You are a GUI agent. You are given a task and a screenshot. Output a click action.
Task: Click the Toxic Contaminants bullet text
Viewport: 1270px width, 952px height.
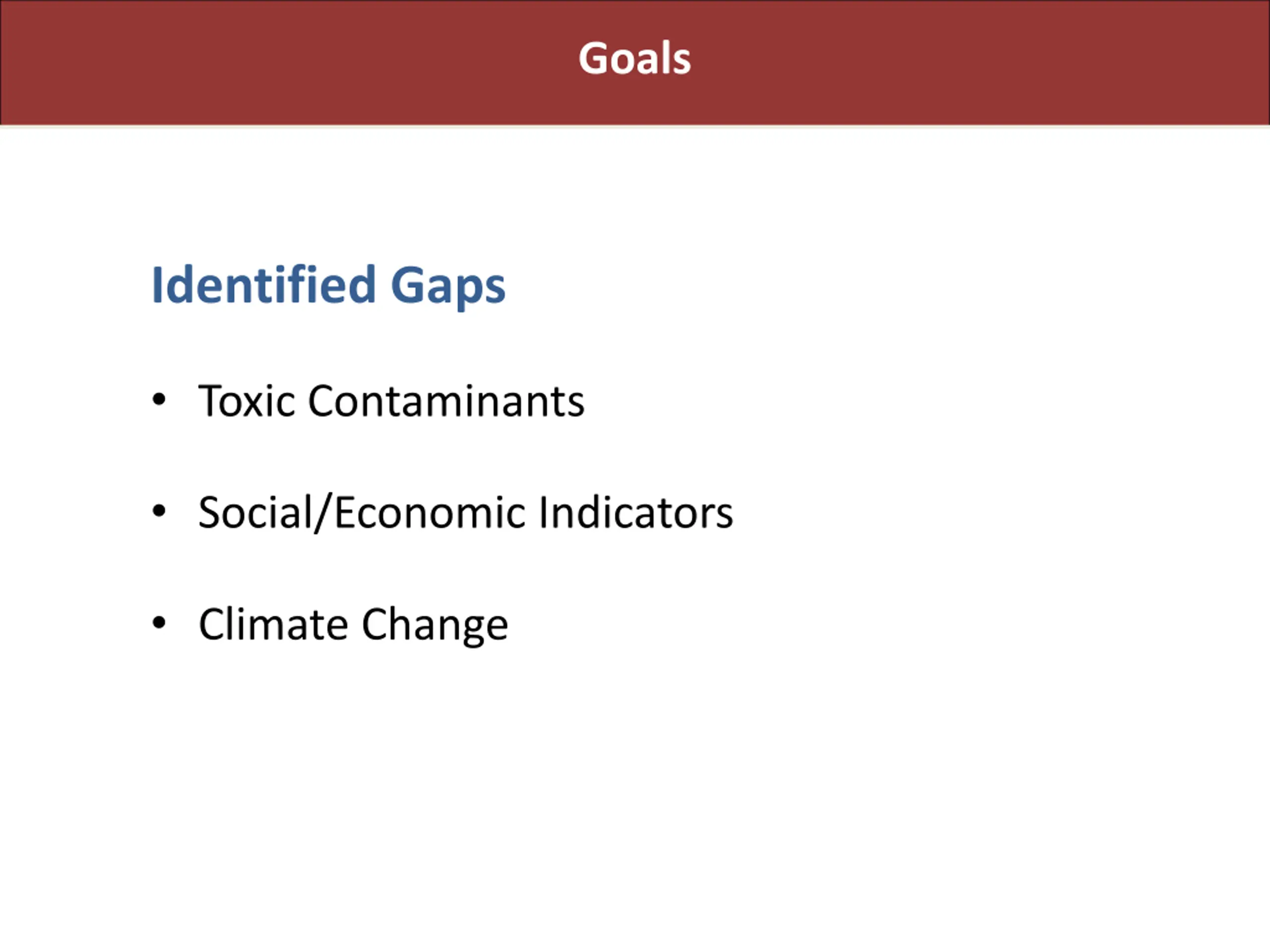391,401
